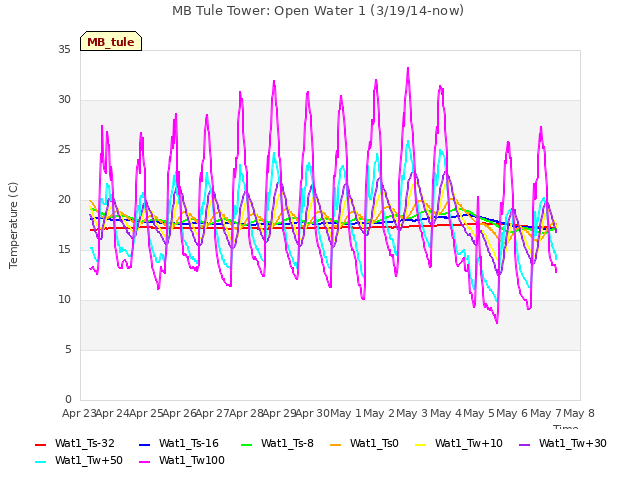Viewport: 640px width, 480px height.
Task: Click the 35 y-axis tick label
Action: (64, 50)
